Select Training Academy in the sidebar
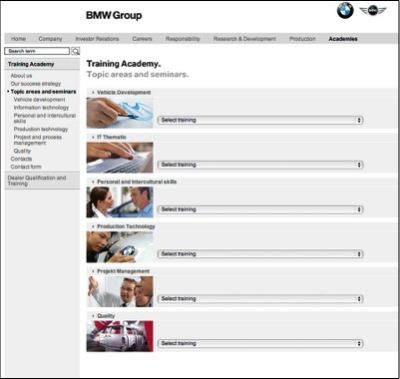This screenshot has width=400, height=379. [x=31, y=64]
